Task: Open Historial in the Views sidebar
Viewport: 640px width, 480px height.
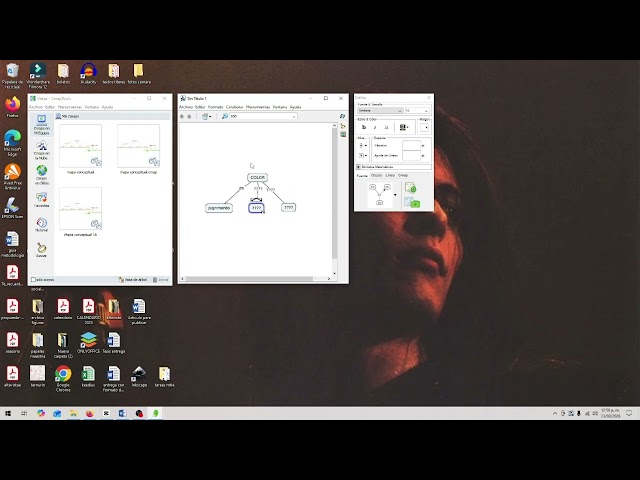Action: [x=41, y=224]
